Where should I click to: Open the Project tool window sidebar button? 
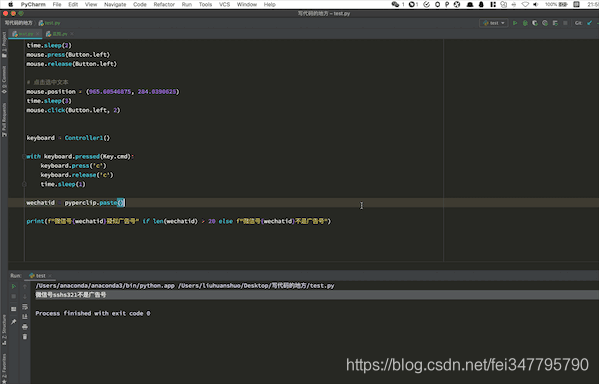coord(4,44)
